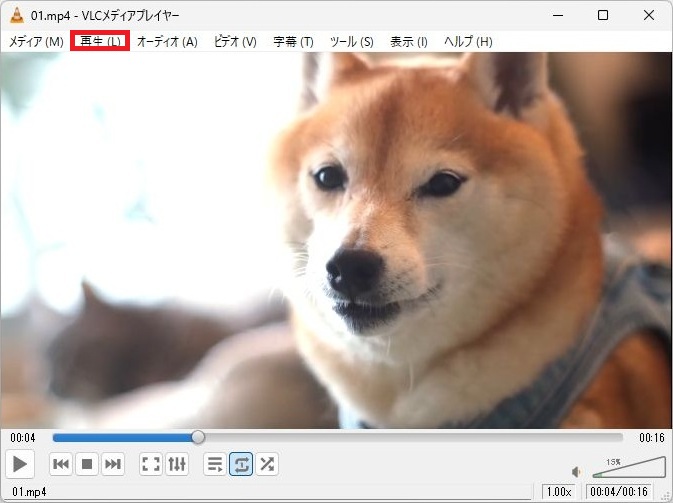The height and width of the screenshot is (503, 673).
Task: Expand the オーディオ (A) menu
Action: click(x=167, y=42)
